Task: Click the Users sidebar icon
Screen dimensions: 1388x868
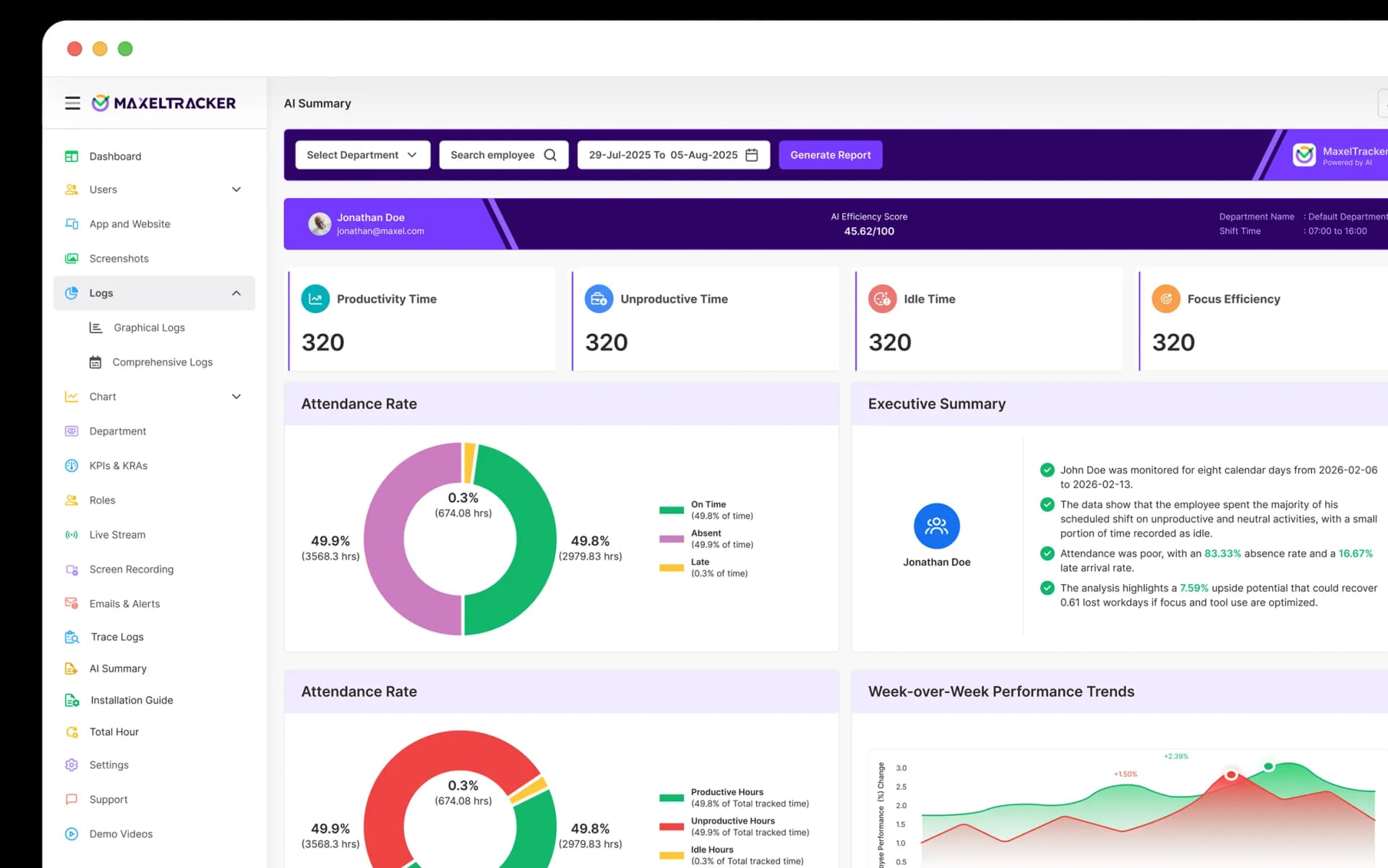Action: tap(72, 189)
